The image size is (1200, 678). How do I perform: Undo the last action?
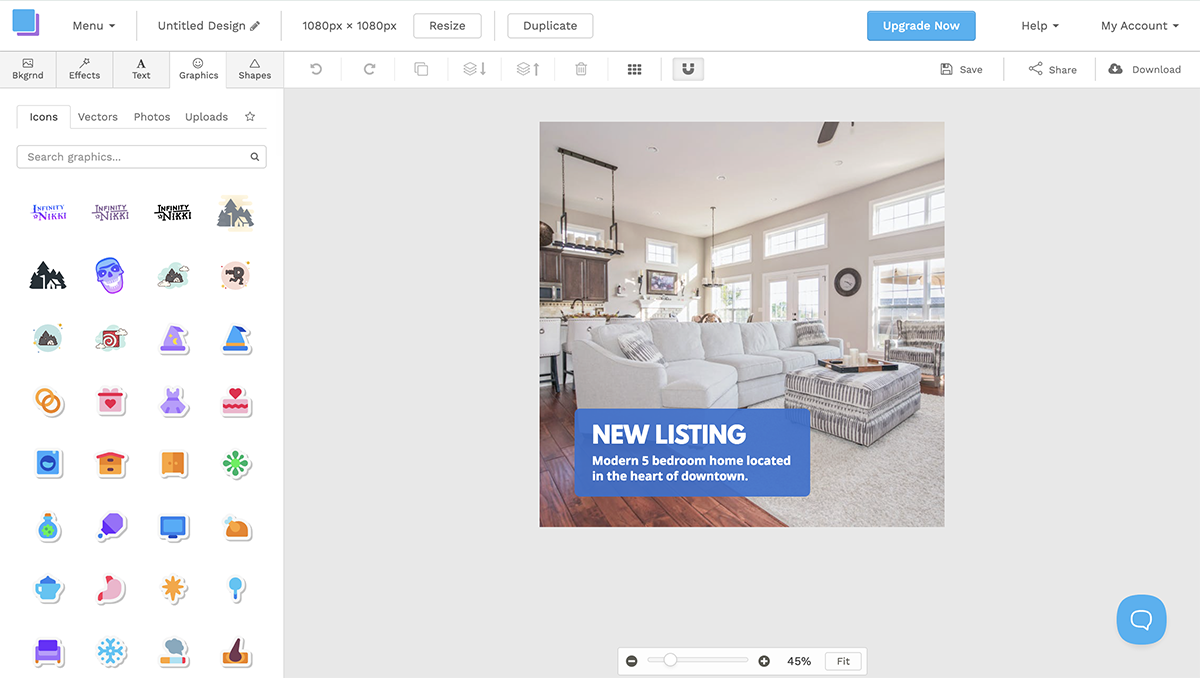point(318,68)
